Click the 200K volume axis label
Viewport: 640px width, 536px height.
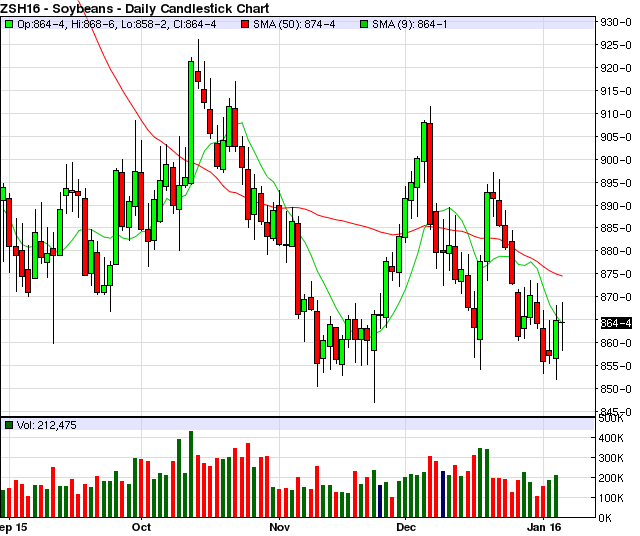tap(611, 478)
